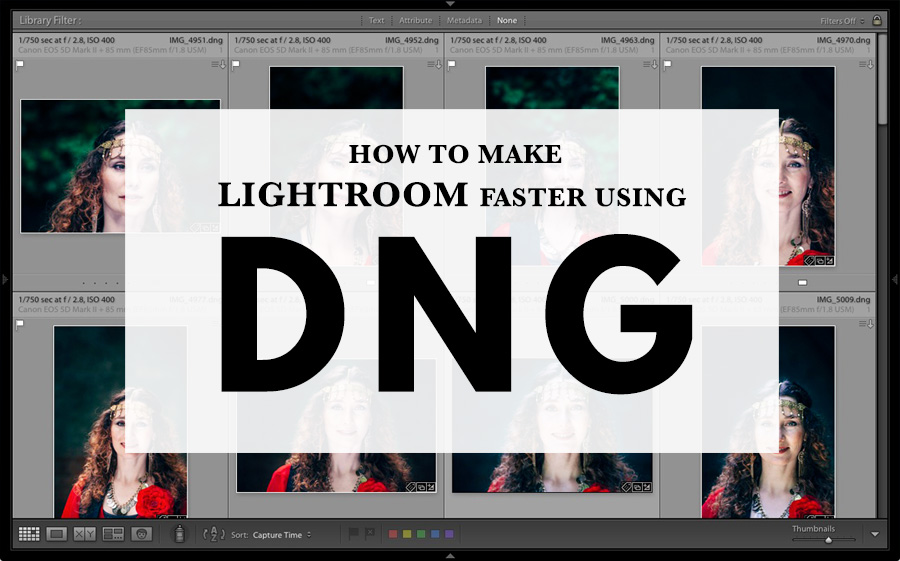Apply red color label
Screen dimensions: 900x561
(393, 534)
